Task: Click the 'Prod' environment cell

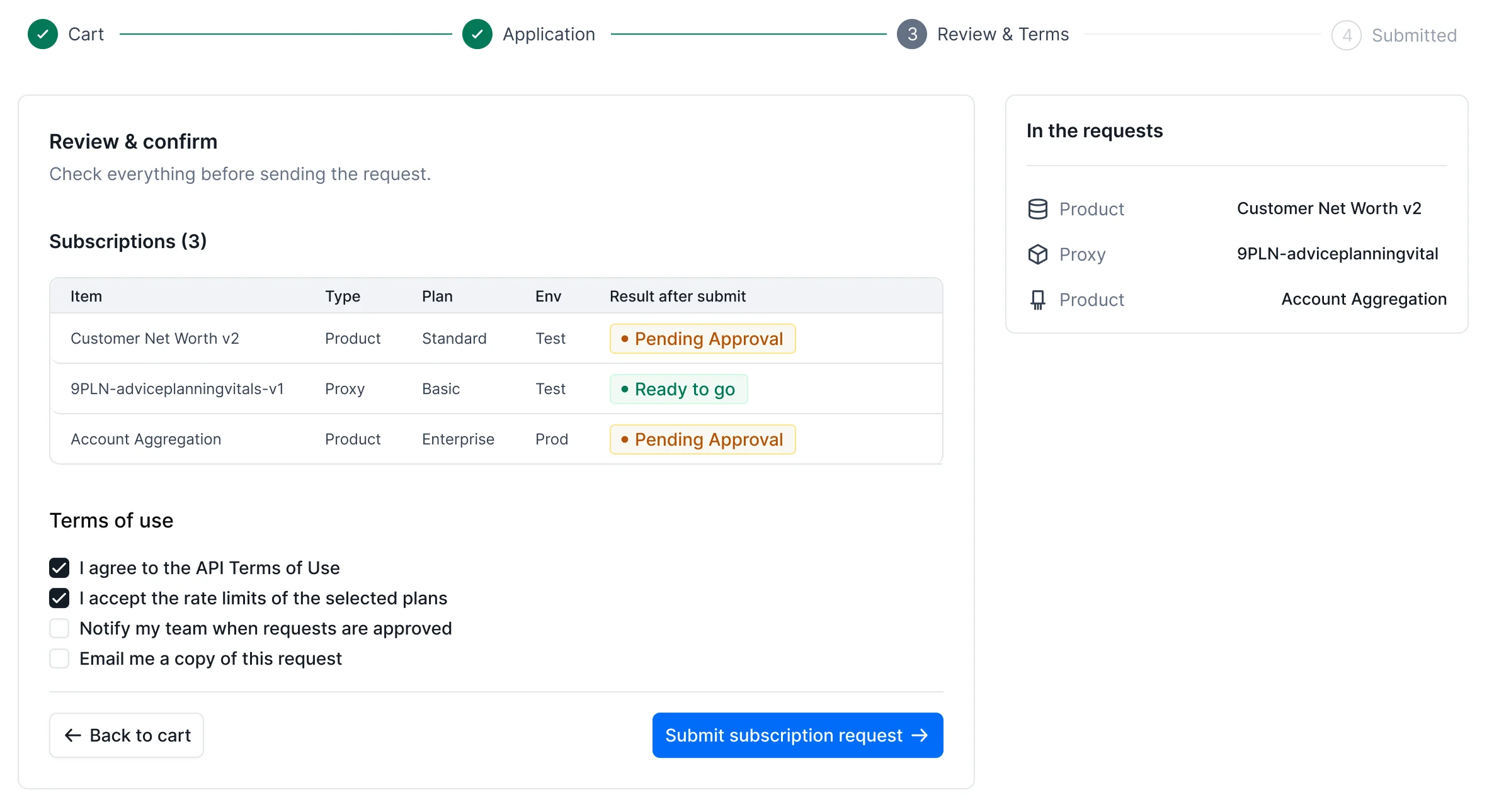Action: [x=552, y=439]
